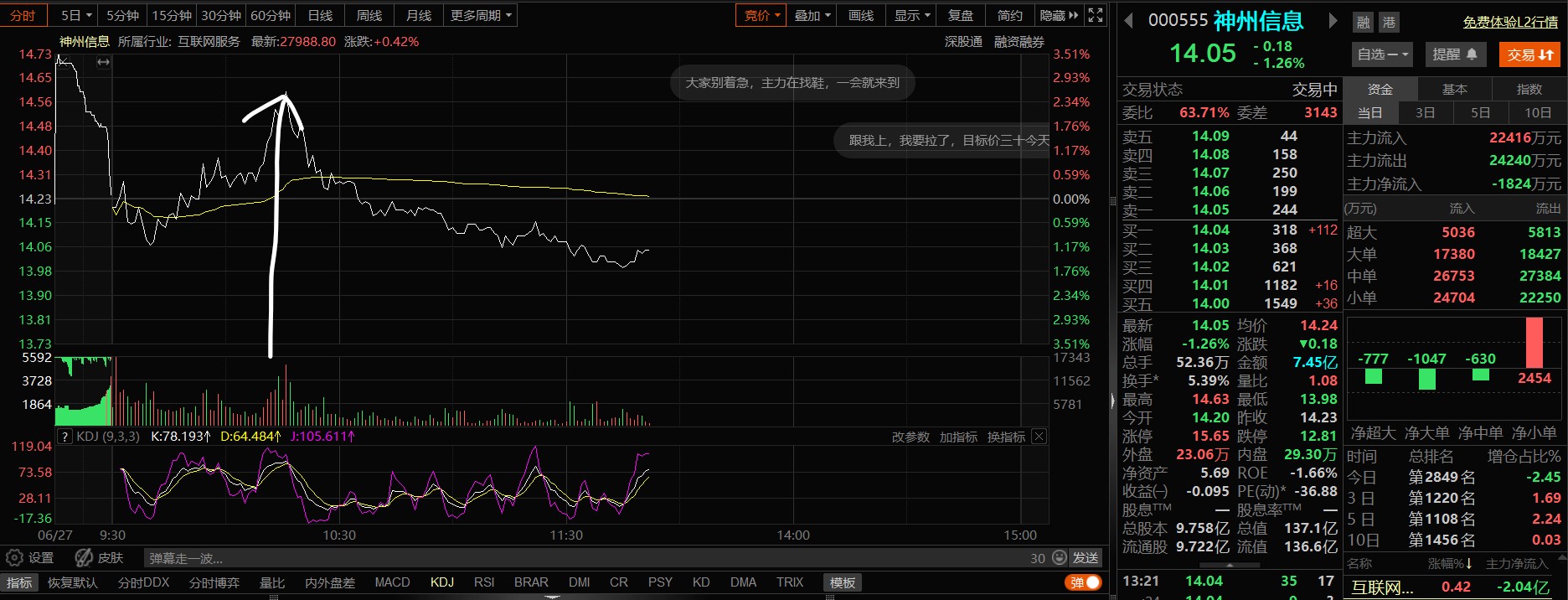Switch to 15分钟 chart period

(x=172, y=15)
